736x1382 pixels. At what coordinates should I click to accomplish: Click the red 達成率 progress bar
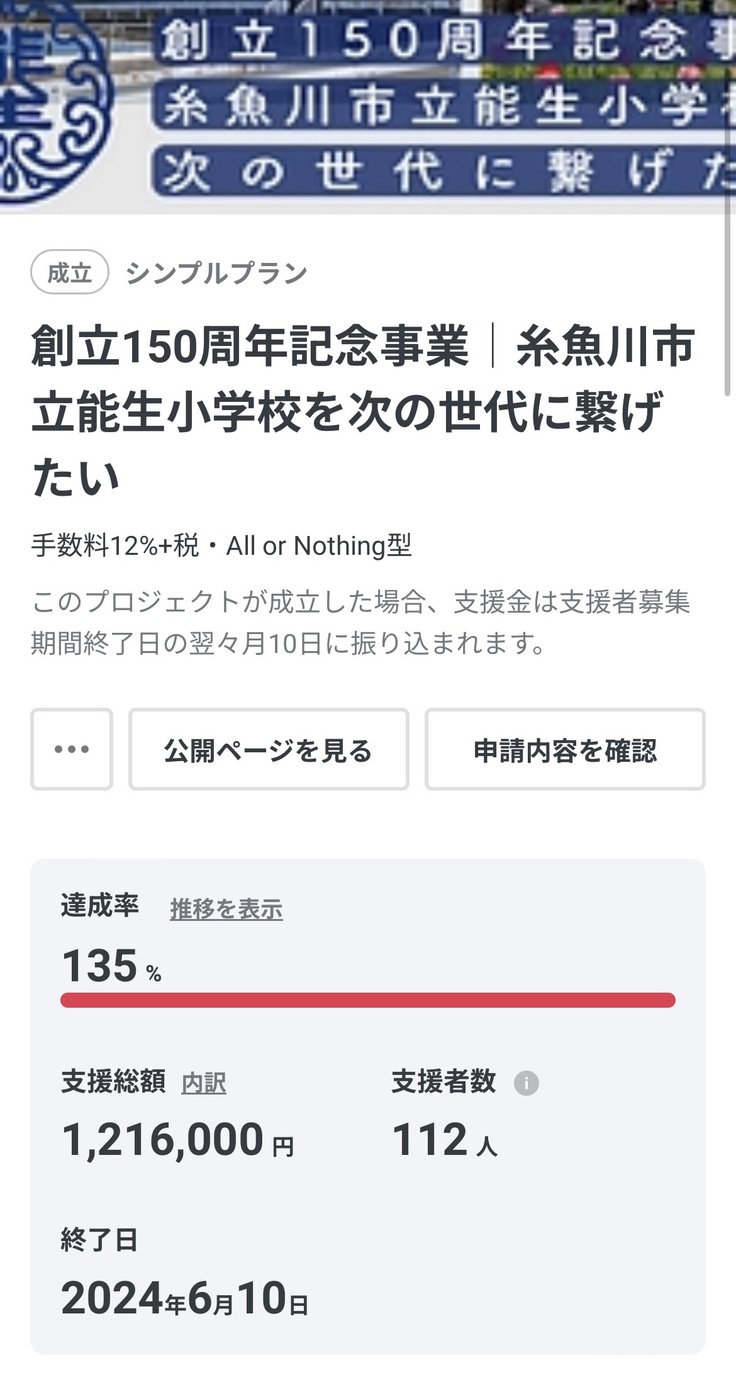coord(367,1000)
